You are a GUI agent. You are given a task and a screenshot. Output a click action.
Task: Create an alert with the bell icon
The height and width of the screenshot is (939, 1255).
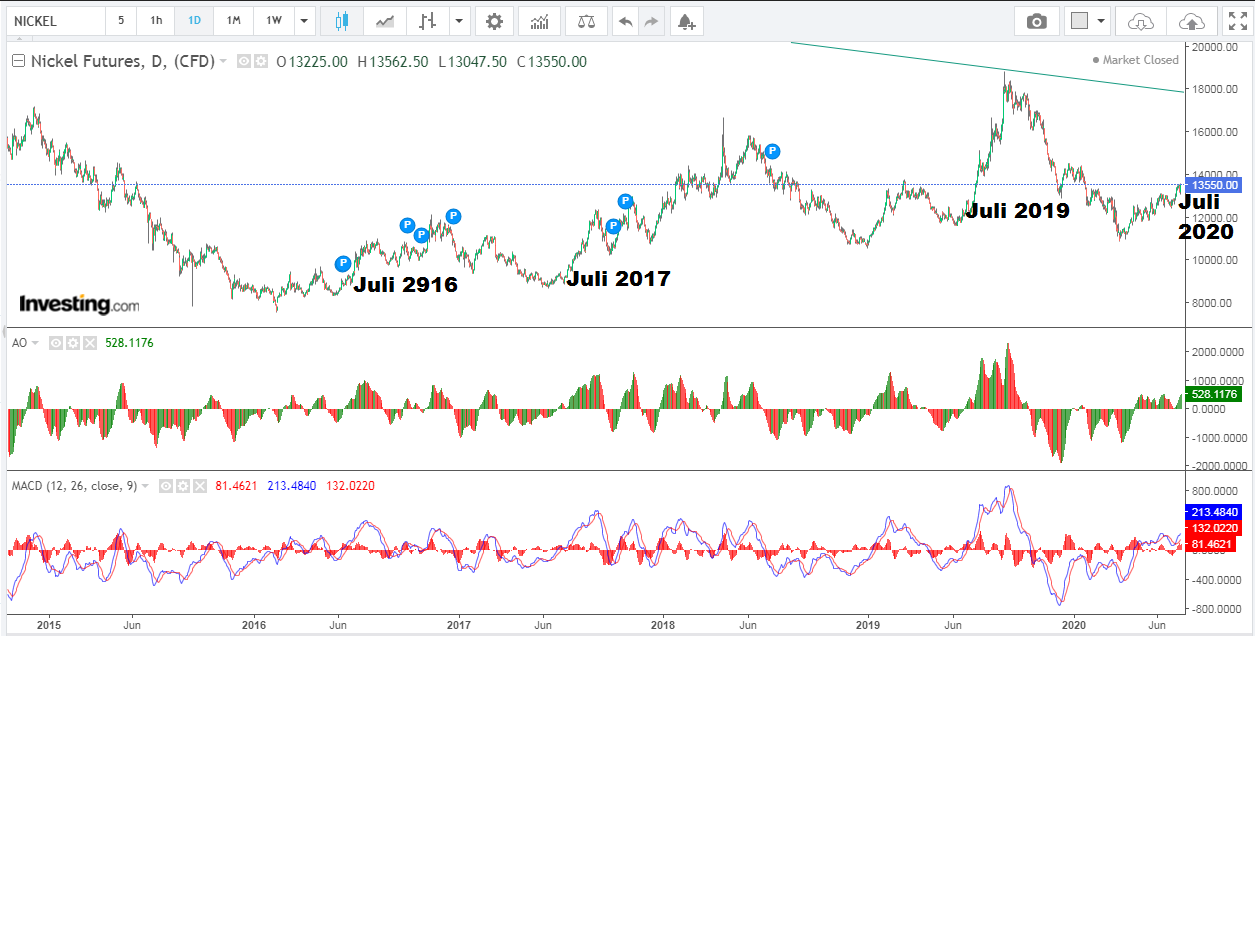686,21
